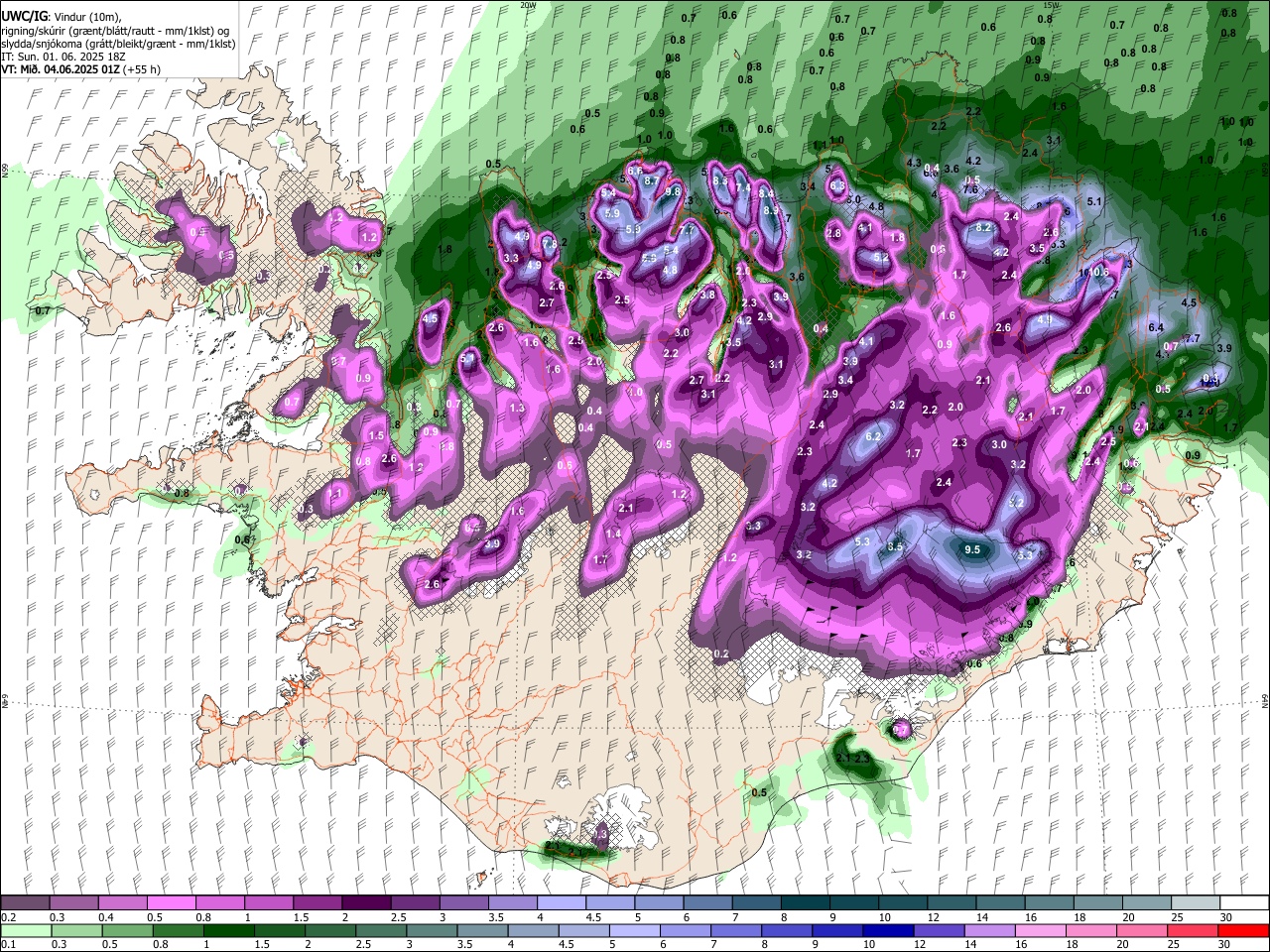Click the 'VT: Mið. 04.06.2025 01Z' valid time
1270x952 pixels.
pyautogui.click(x=62, y=69)
